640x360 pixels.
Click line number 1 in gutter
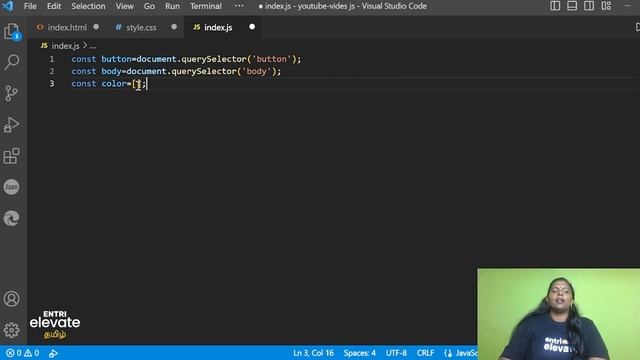(52, 59)
